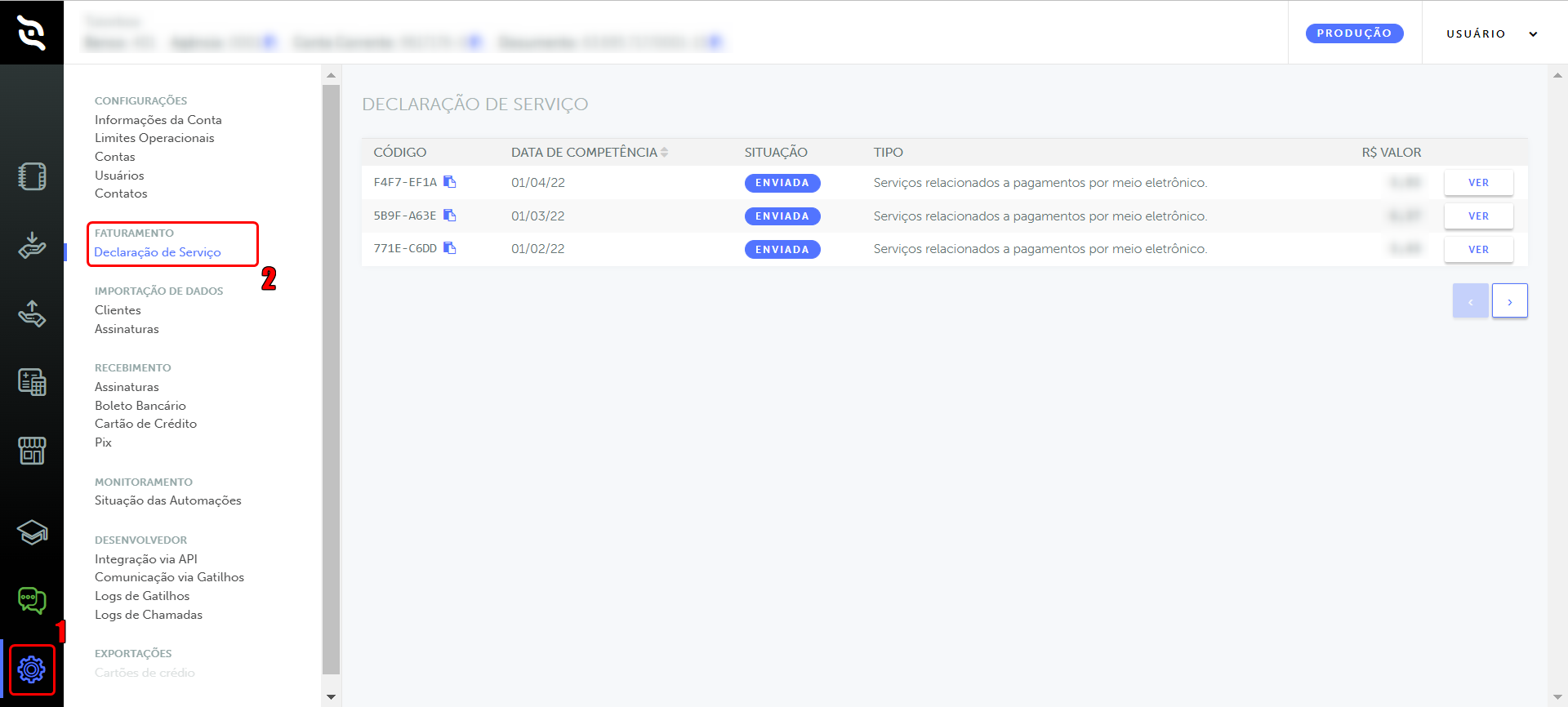
Task: Open Assinaturas under Recebimento
Action: click(127, 387)
